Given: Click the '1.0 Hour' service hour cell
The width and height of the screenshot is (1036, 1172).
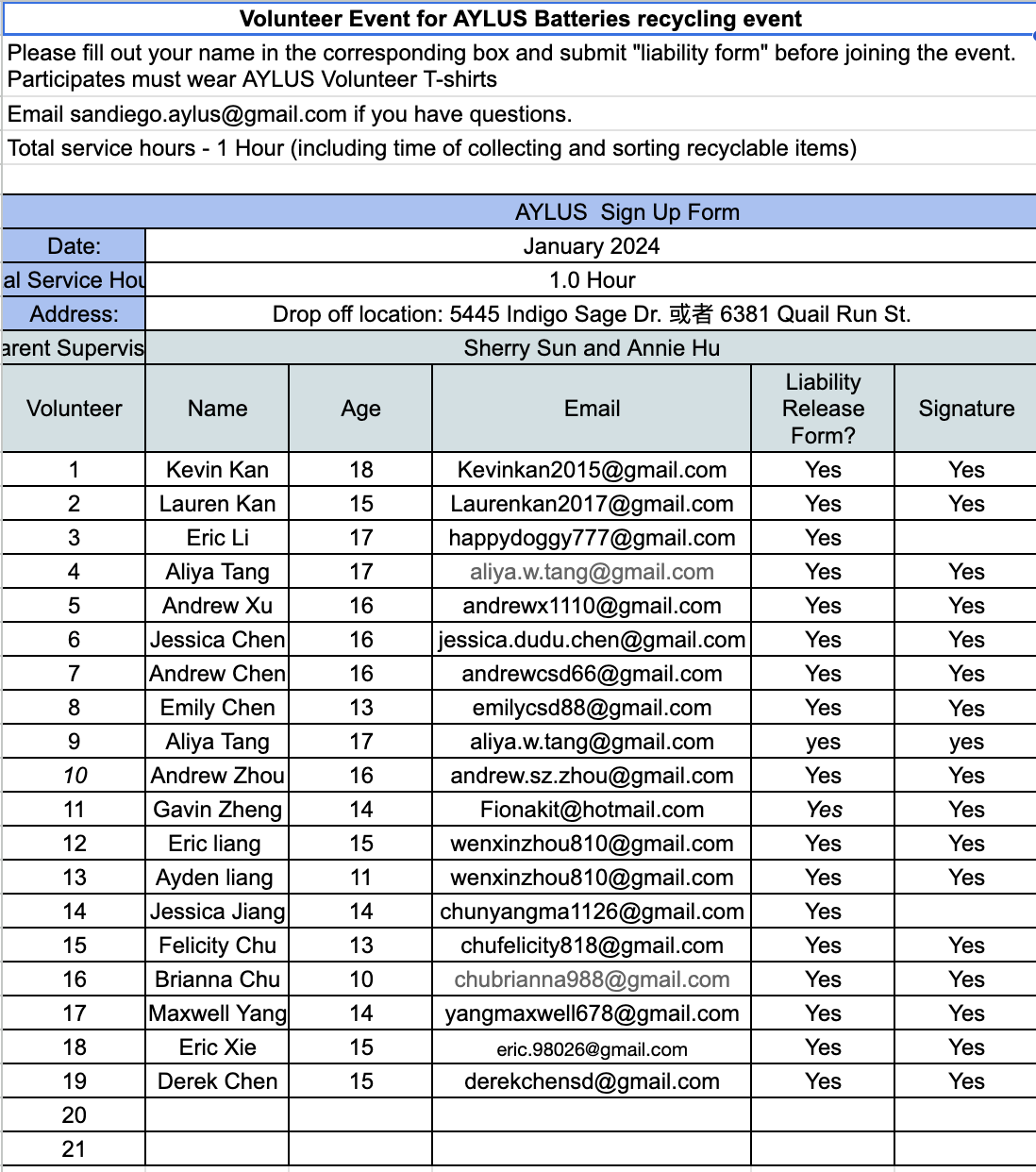Looking at the screenshot, I should pos(592,280).
